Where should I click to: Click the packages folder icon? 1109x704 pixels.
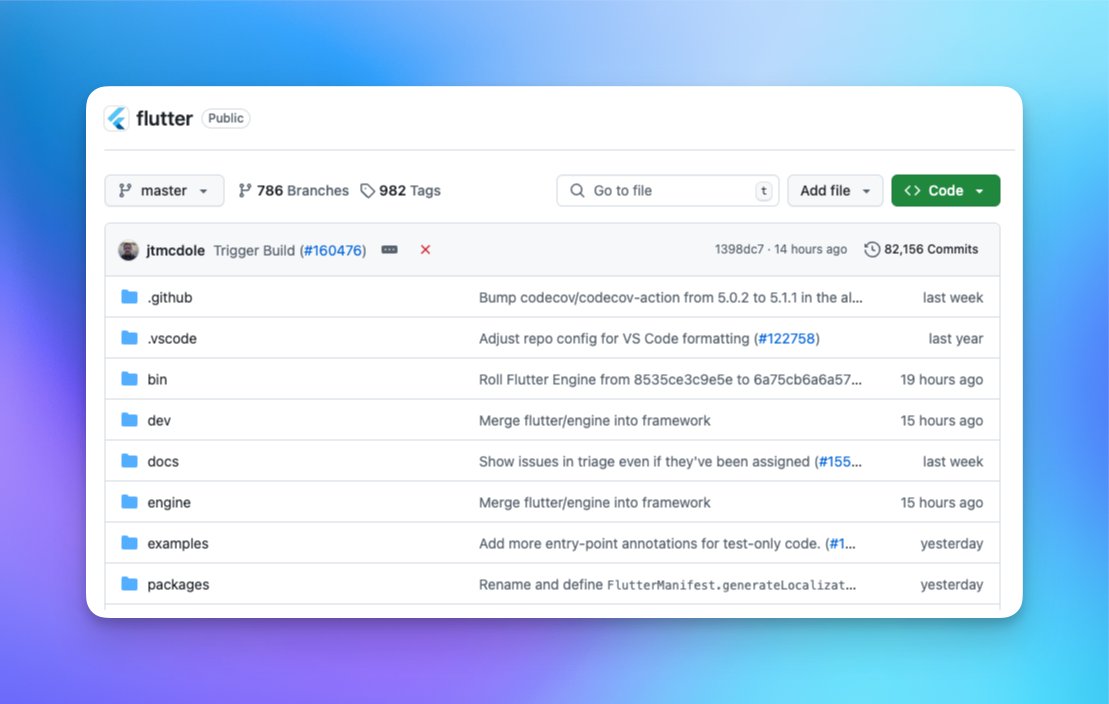point(129,584)
